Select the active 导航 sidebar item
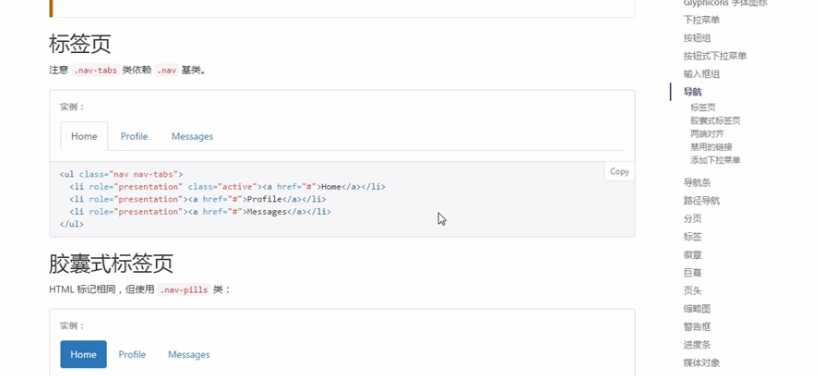The height and width of the screenshot is (376, 818). click(693, 92)
